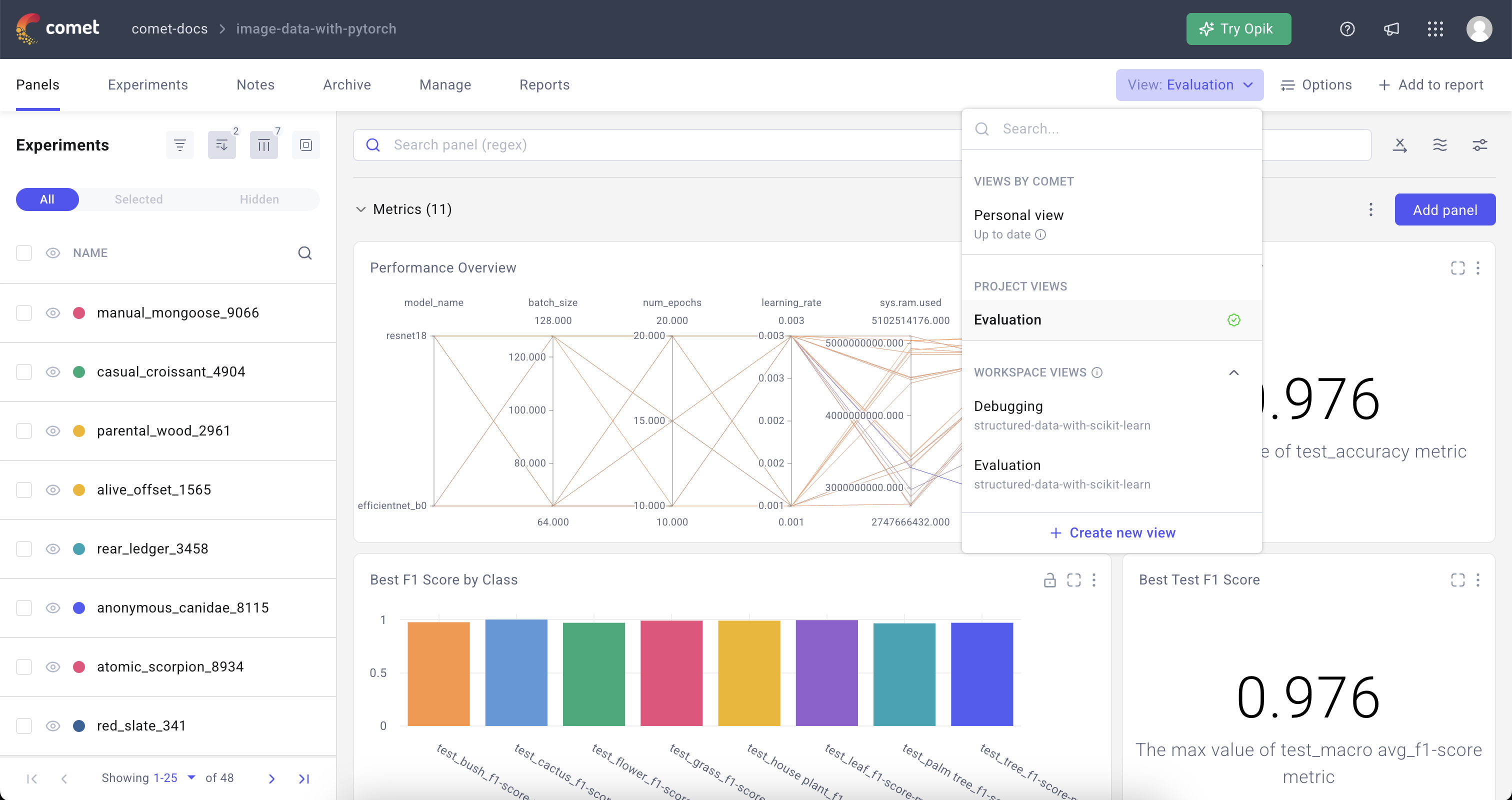Click the Search panel regex field
The width and height of the screenshot is (1512, 800).
[x=645, y=144]
